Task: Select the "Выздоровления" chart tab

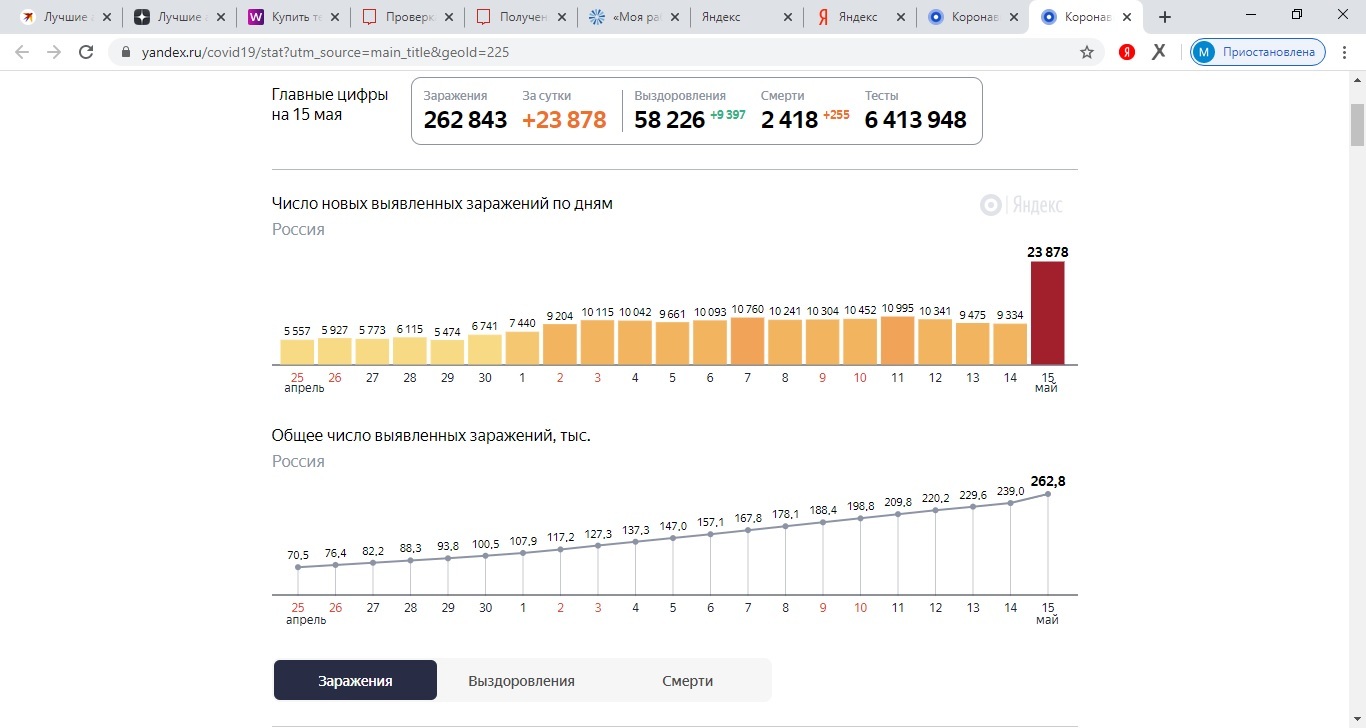Action: coord(521,680)
